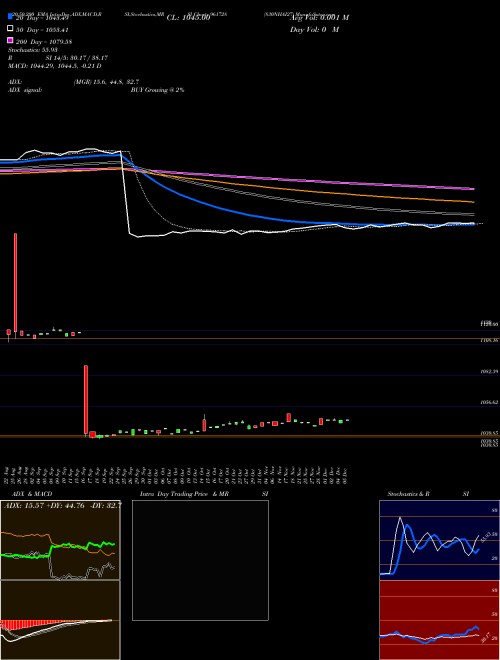Click inside the empty intraday trading price chart box

pyautogui.click(x=200, y=560)
